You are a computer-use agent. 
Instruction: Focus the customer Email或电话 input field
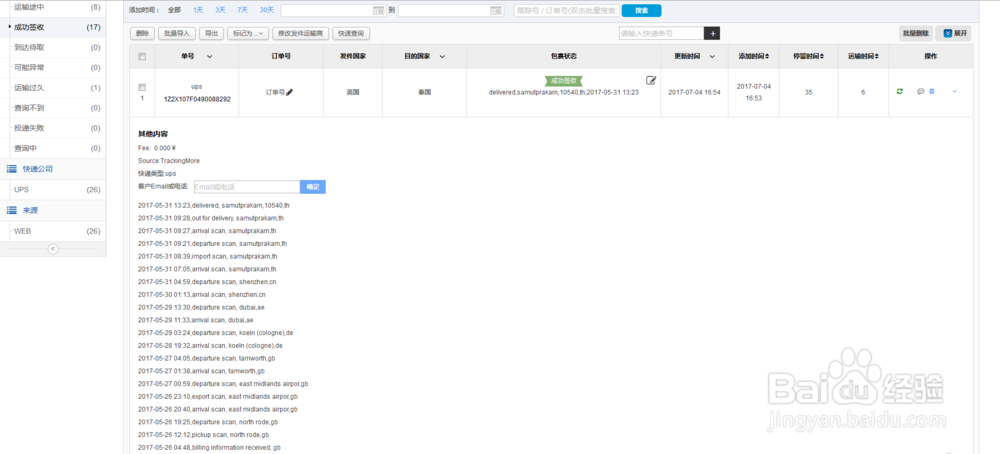point(247,187)
